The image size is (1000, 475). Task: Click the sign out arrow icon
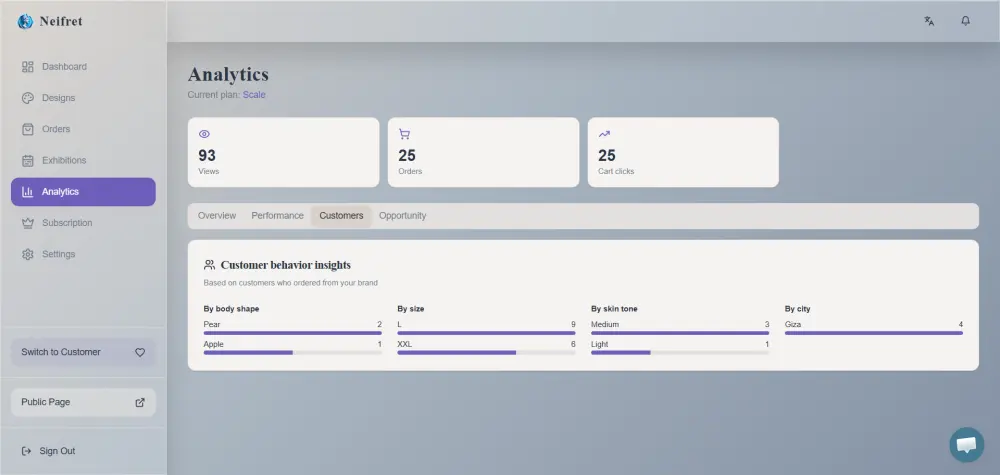pyautogui.click(x=26, y=451)
